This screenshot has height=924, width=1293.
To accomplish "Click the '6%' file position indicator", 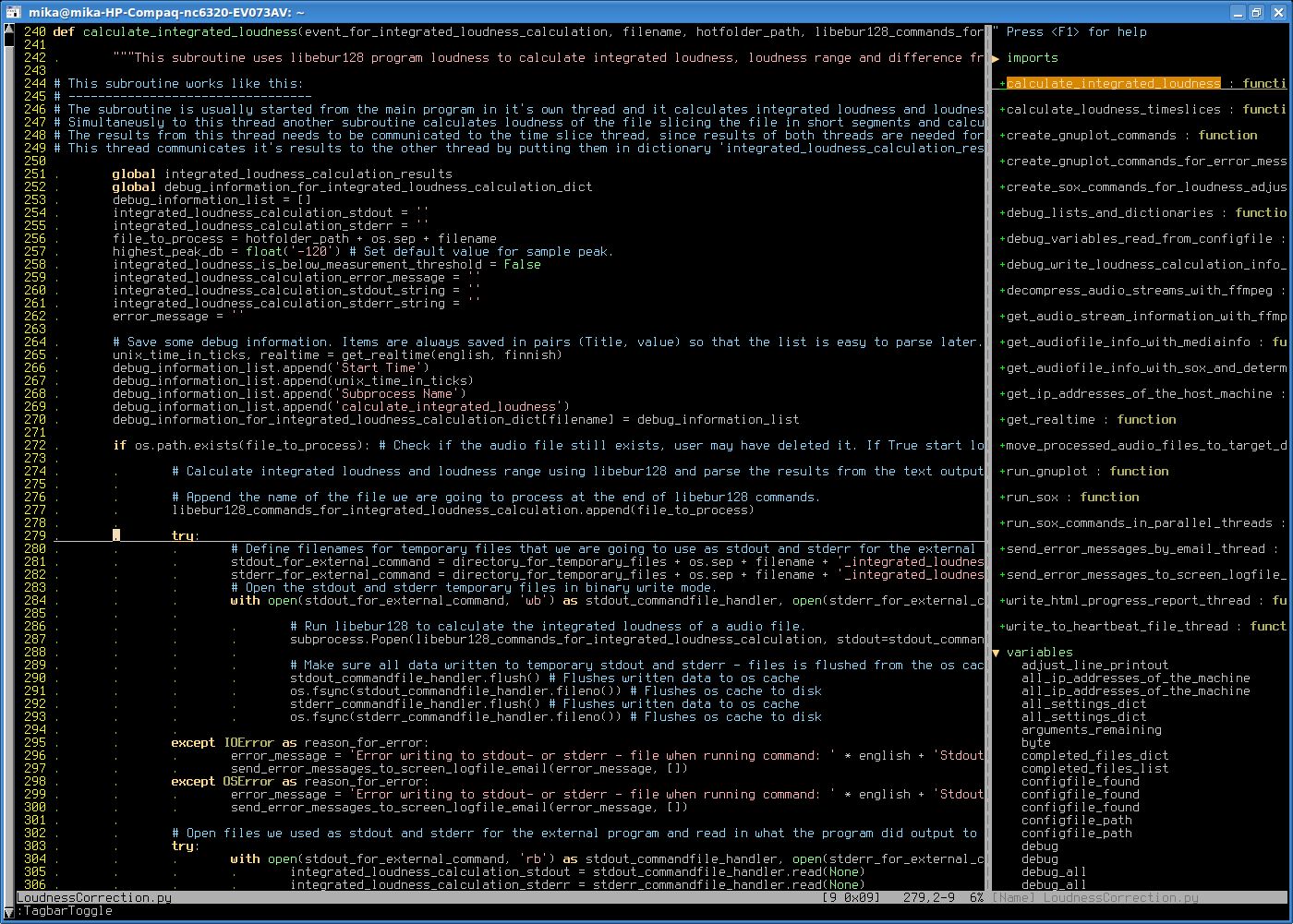I will point(976,898).
